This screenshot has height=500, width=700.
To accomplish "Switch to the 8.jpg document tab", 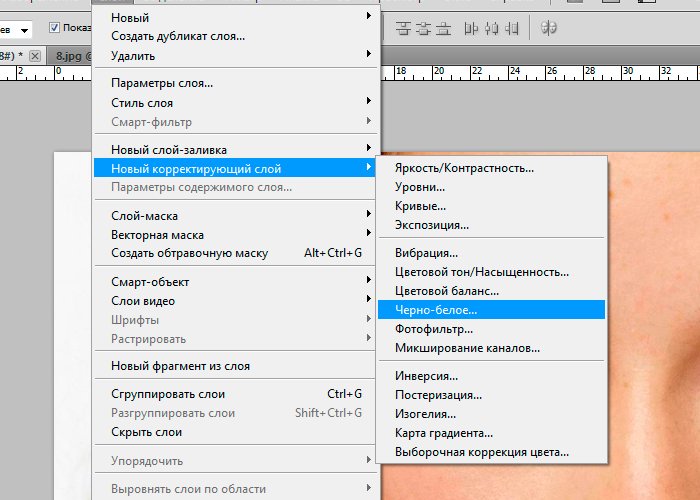I will click(x=72, y=56).
